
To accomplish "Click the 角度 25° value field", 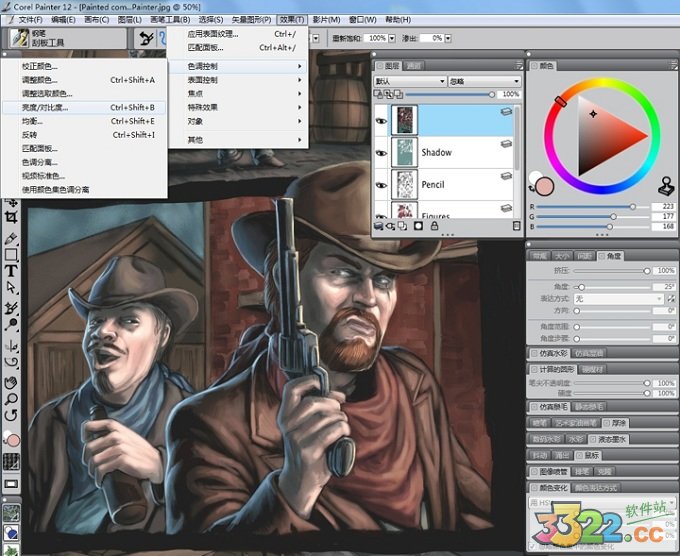I will click(665, 287).
